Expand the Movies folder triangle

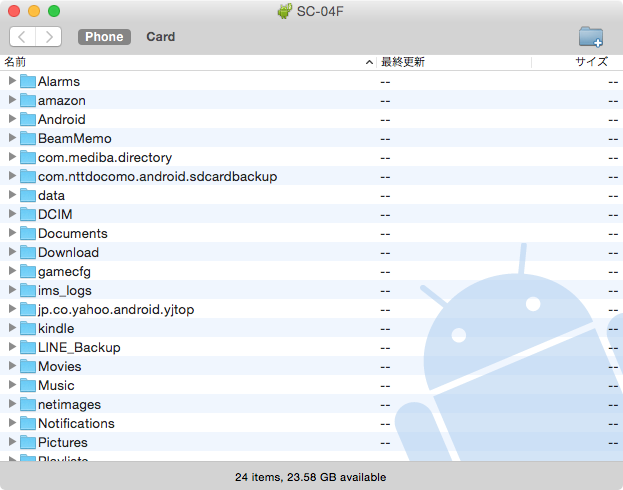coord(12,366)
